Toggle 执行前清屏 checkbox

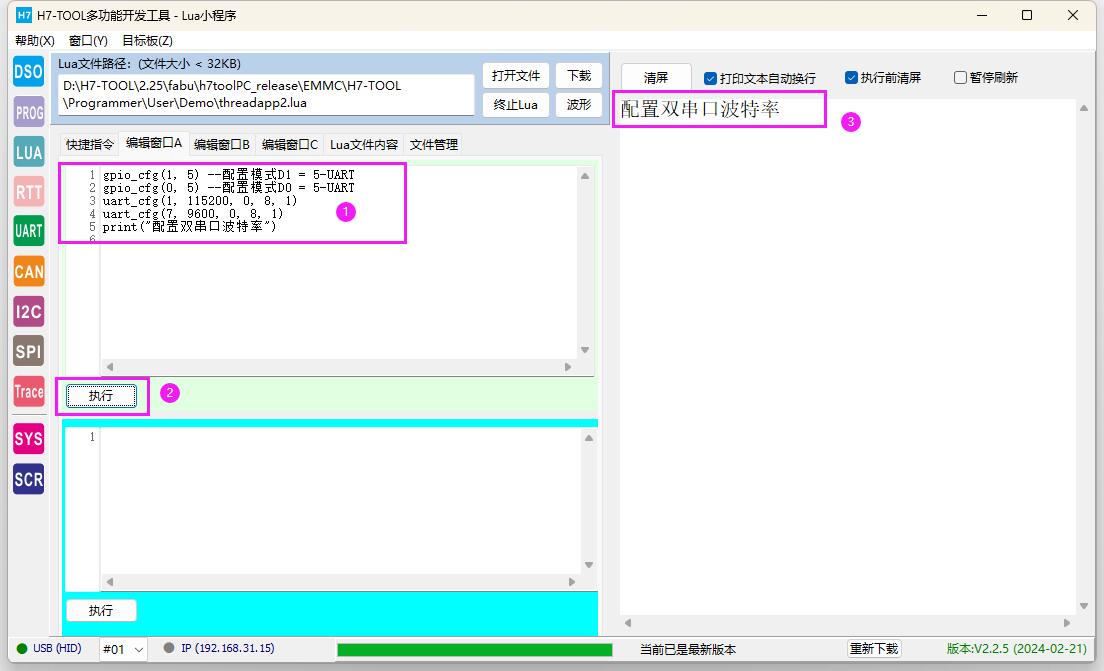851,77
